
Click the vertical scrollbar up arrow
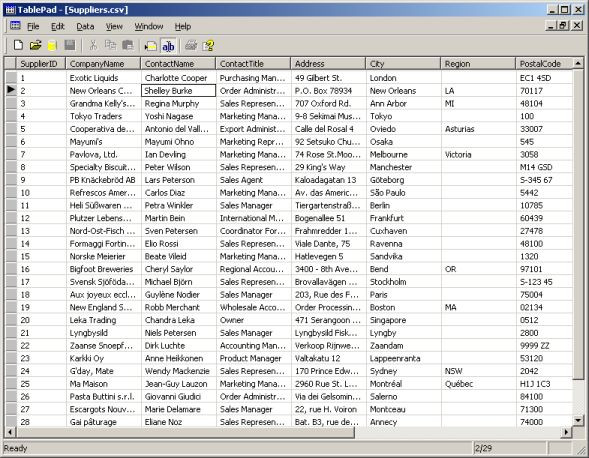pos(578,63)
